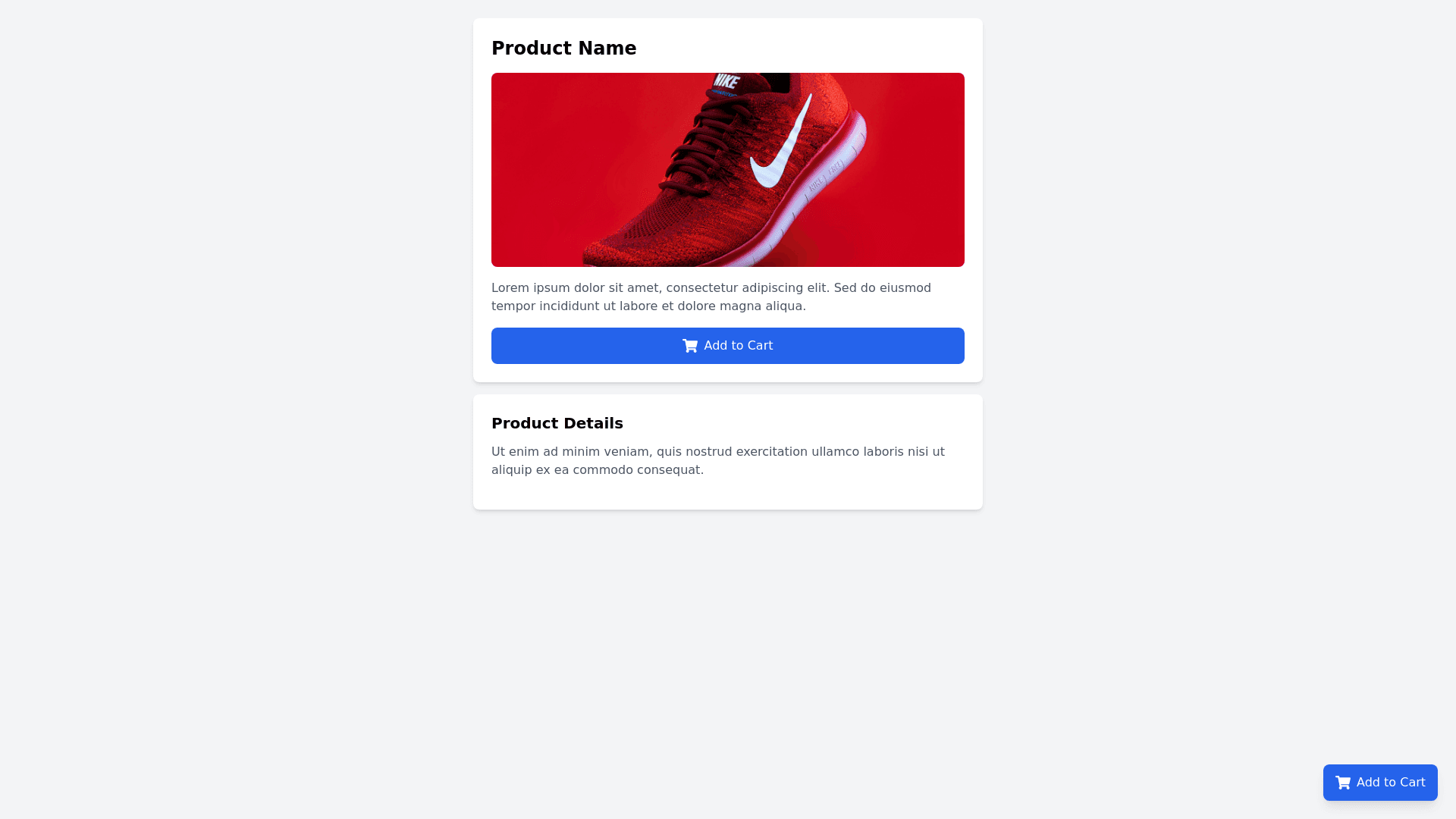This screenshot has width=1456, height=819.
Task: Click the NIKE label on the shoe tongue
Action: pos(726,81)
